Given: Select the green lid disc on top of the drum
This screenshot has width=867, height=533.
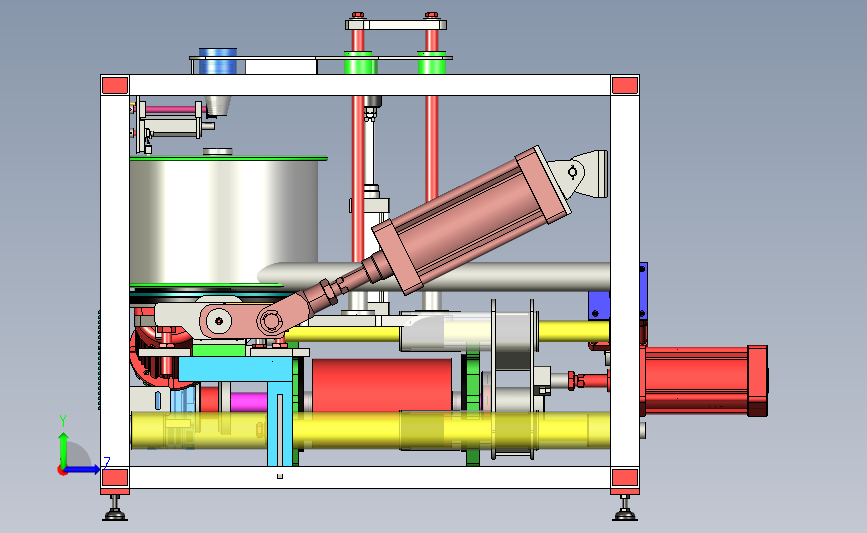Looking at the screenshot, I should click(229, 159).
